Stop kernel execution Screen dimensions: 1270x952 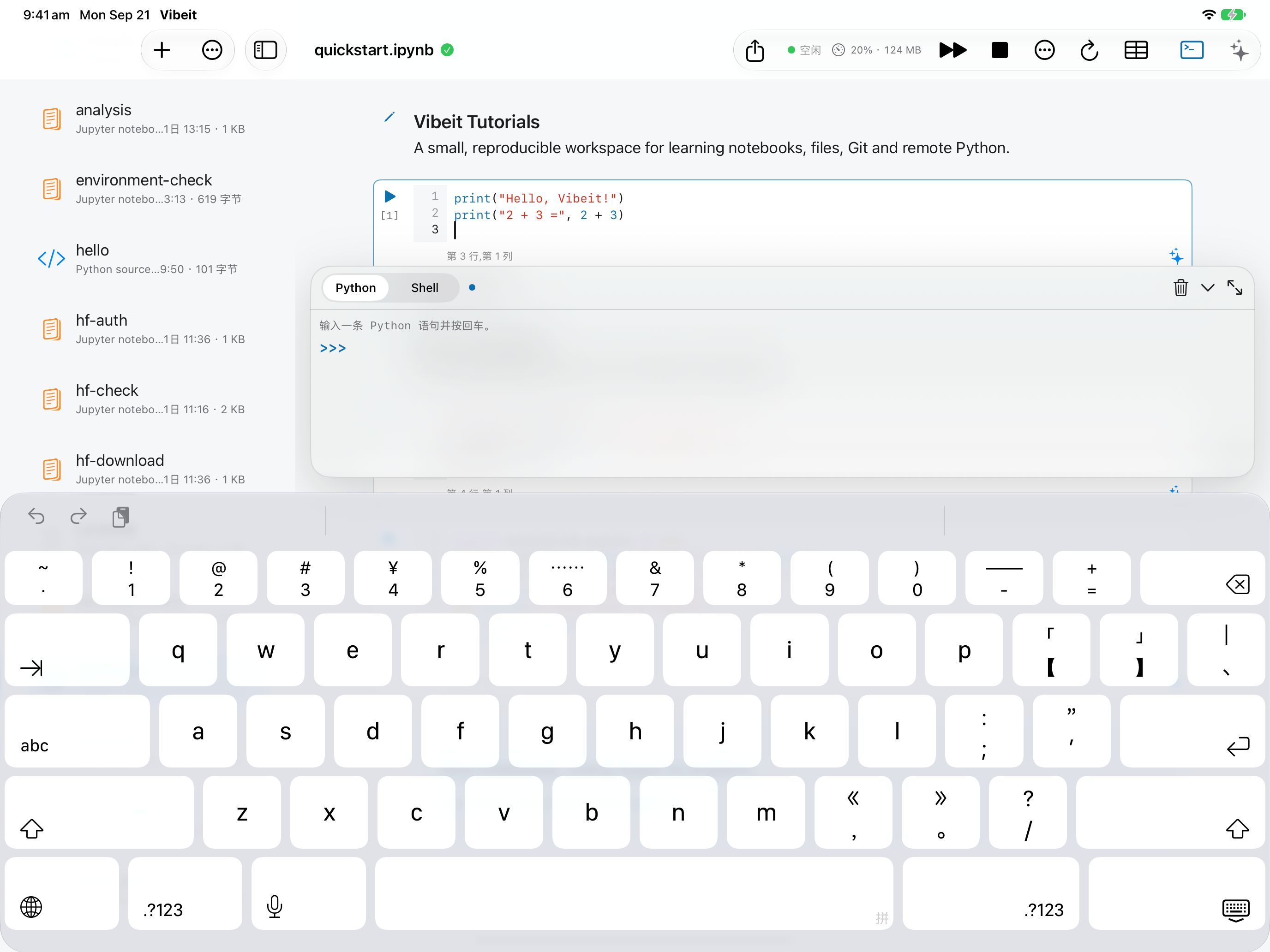pos(1000,50)
